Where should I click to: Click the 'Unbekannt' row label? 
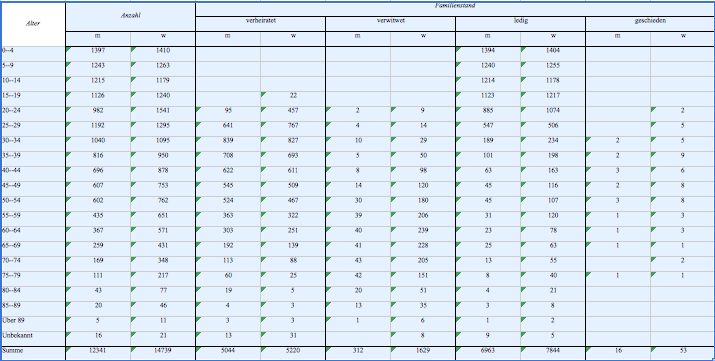(x=33, y=340)
